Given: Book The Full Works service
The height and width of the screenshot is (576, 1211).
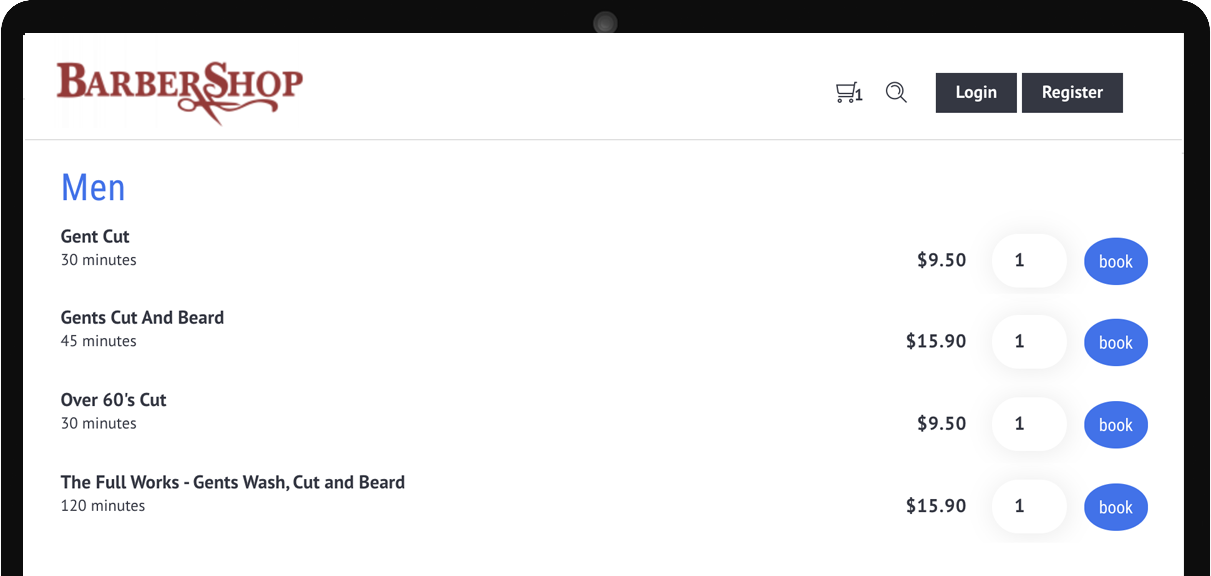Looking at the screenshot, I should click(1116, 507).
